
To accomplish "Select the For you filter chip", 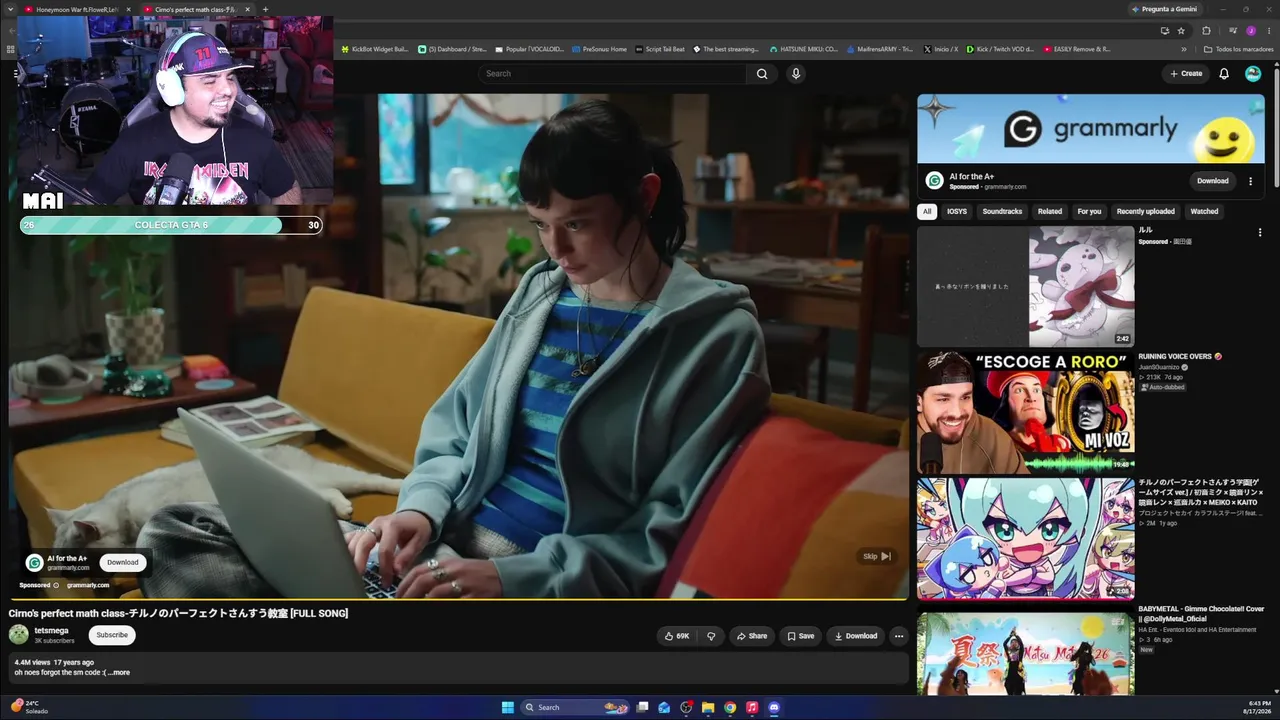I will [x=1089, y=211].
